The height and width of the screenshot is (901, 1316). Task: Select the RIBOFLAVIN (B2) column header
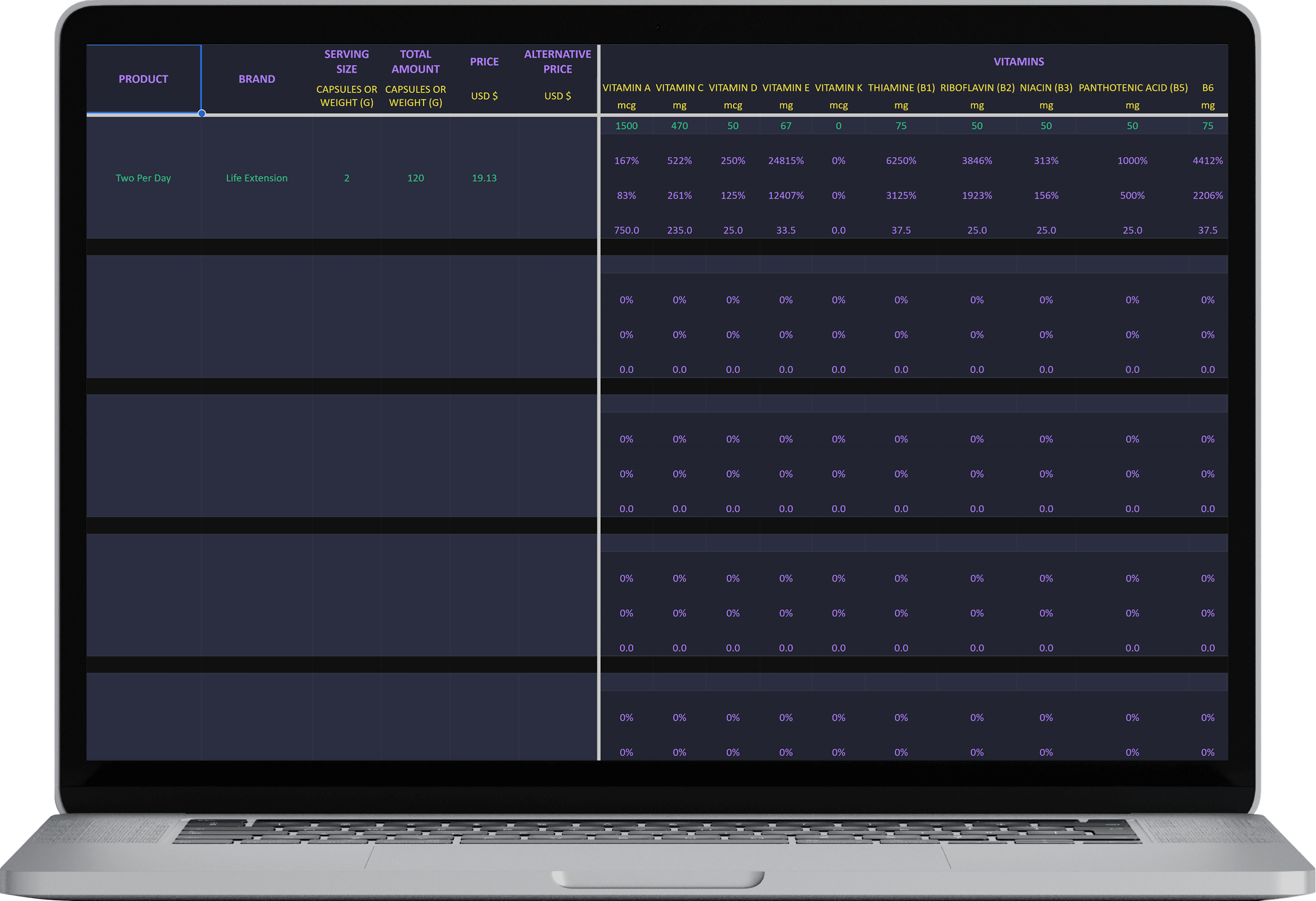point(977,88)
